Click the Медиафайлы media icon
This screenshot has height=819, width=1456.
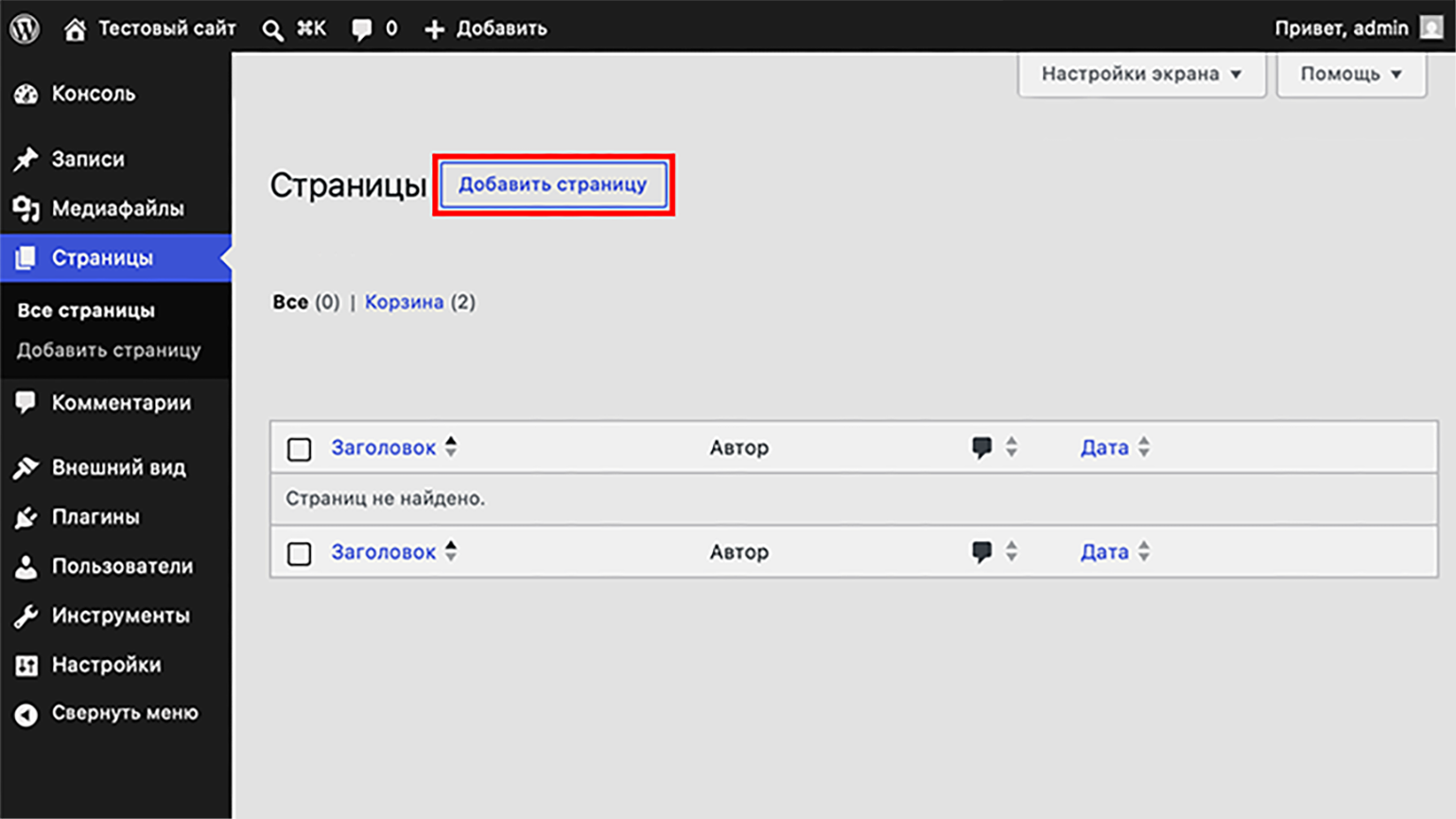coord(26,208)
